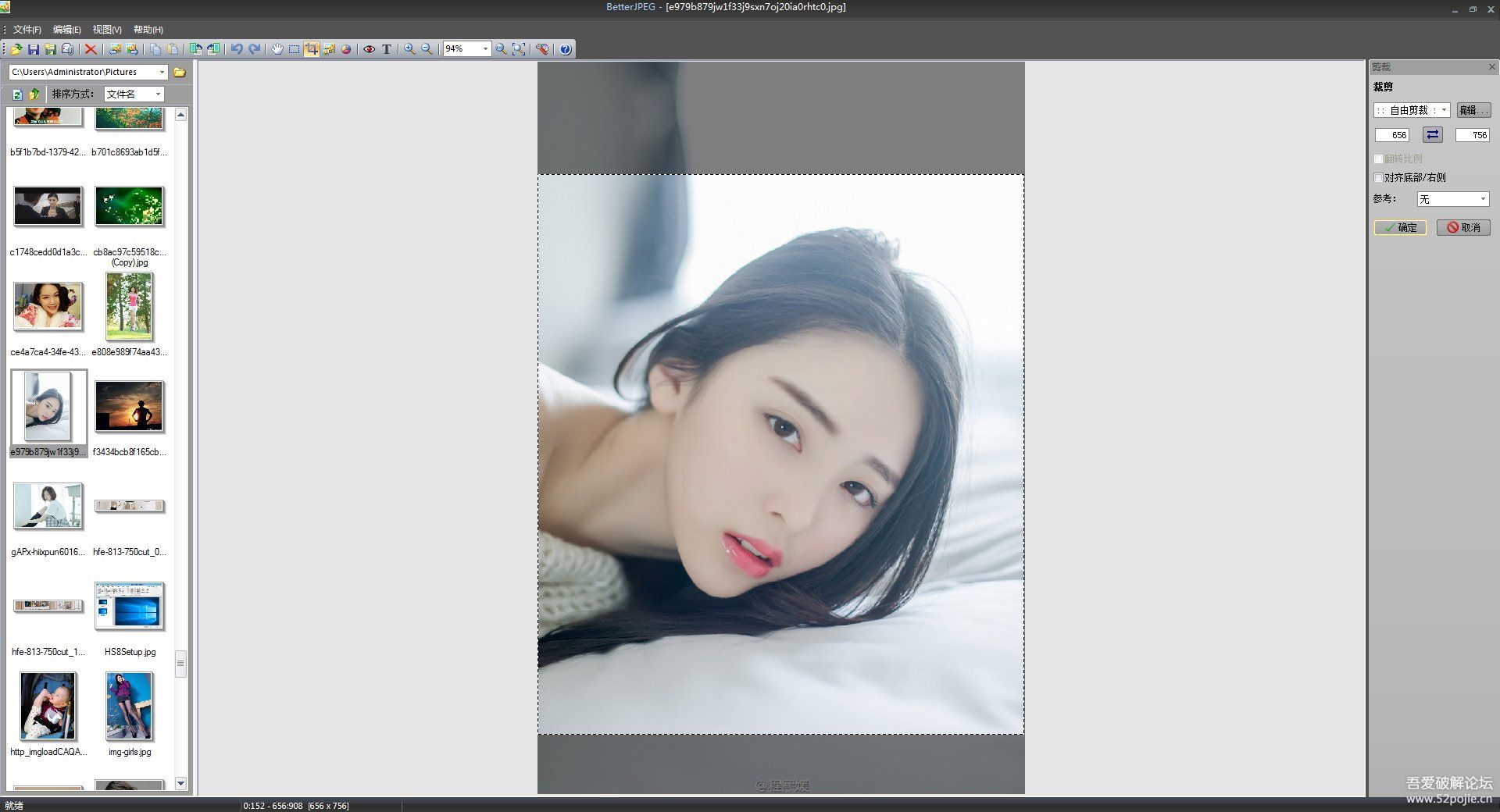Screen dimensions: 1500x812
Task: Click the 取消 cancel button
Action: click(x=1465, y=227)
